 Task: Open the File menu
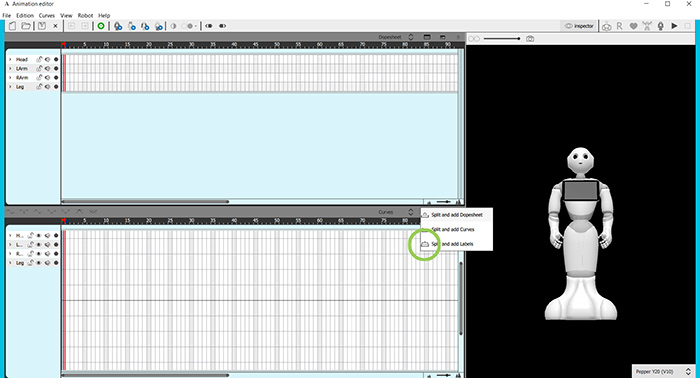[7, 15]
